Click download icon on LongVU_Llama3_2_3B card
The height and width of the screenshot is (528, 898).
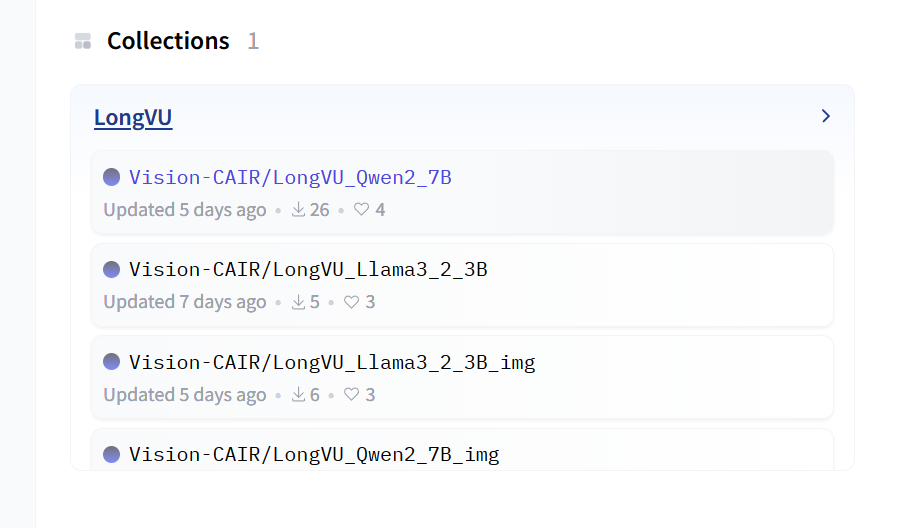[298, 302]
